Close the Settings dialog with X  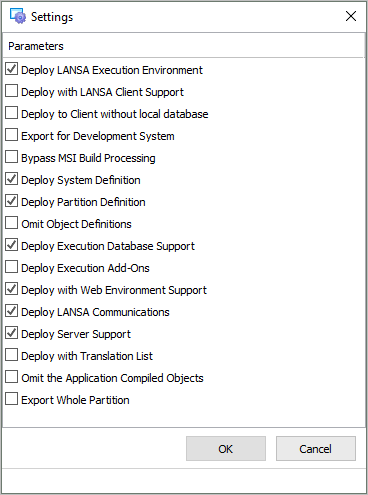click(x=351, y=16)
